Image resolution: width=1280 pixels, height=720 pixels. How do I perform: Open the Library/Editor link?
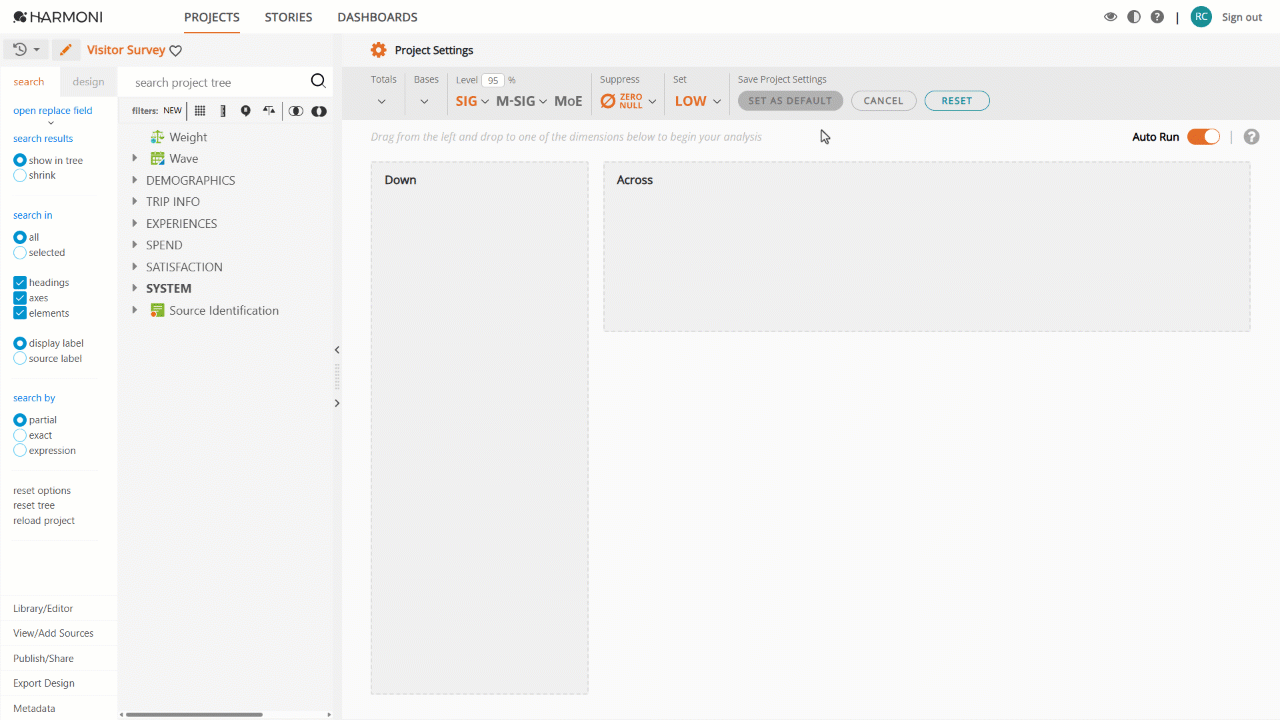point(43,608)
